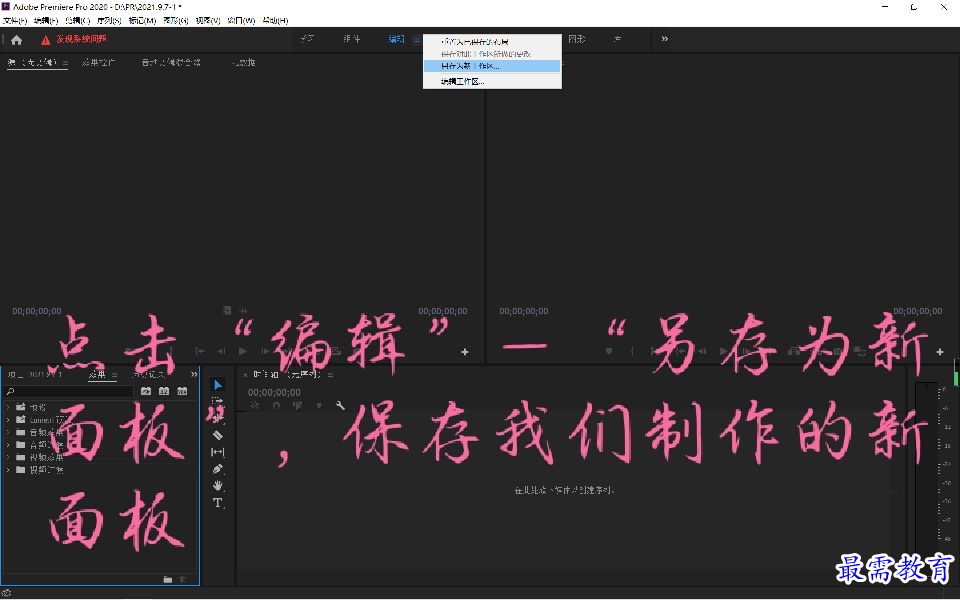
Task: Open the 窗口(W) menu
Action: [241, 21]
